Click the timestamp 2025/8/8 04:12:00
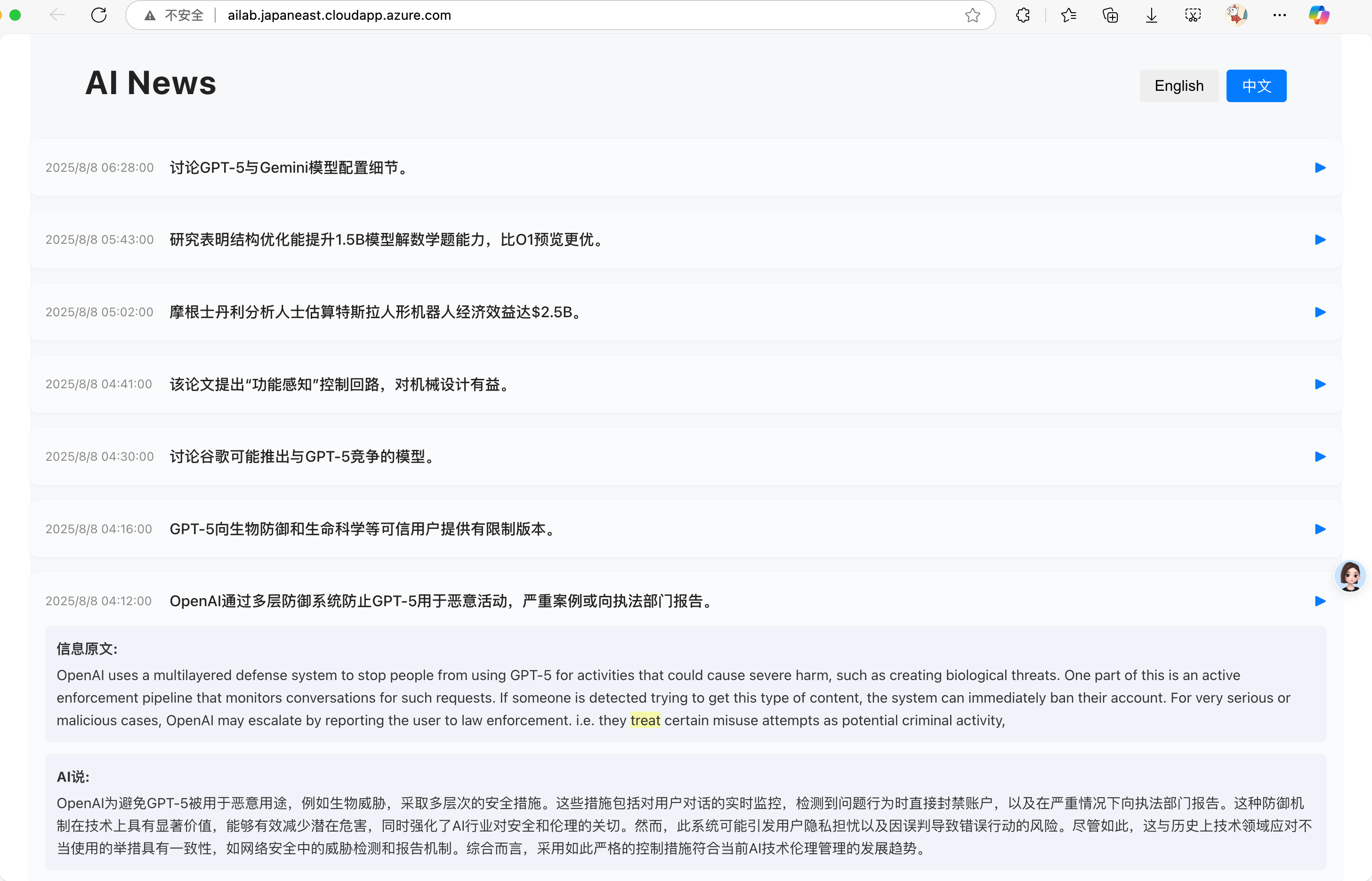 pos(99,601)
